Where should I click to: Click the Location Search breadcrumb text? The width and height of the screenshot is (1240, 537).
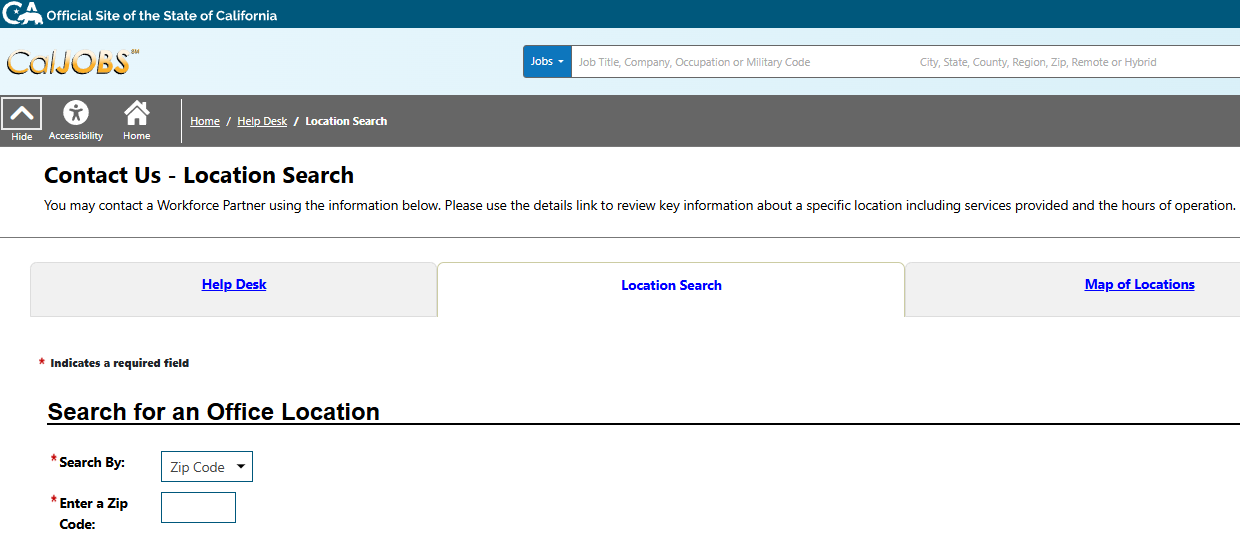(x=346, y=121)
